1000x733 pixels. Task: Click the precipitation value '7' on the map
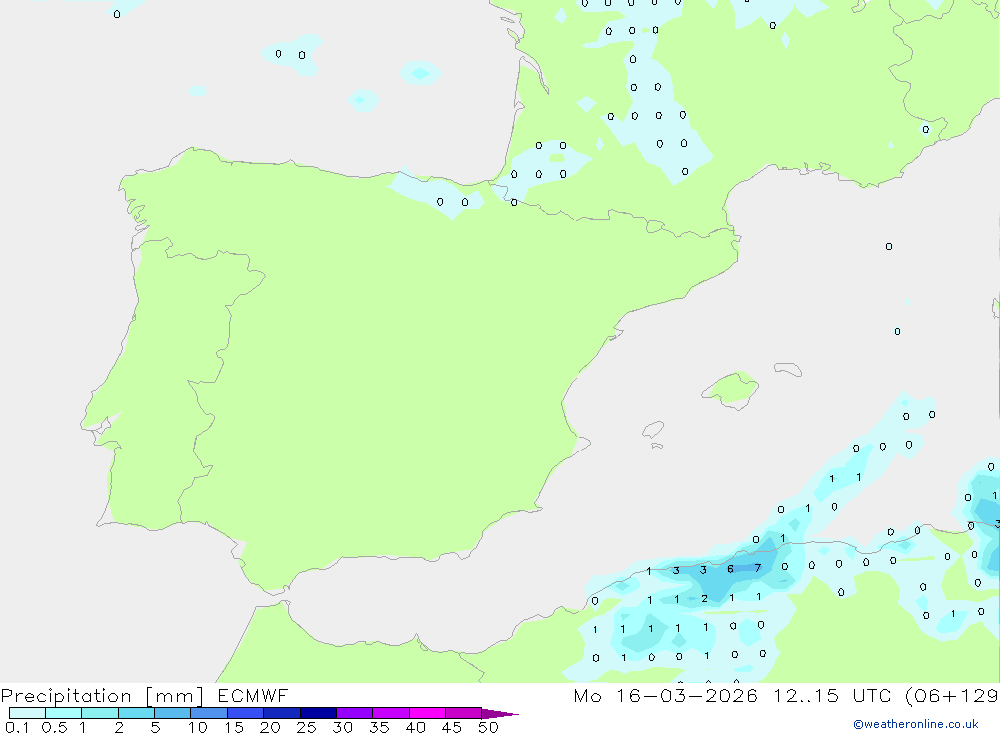(758, 568)
